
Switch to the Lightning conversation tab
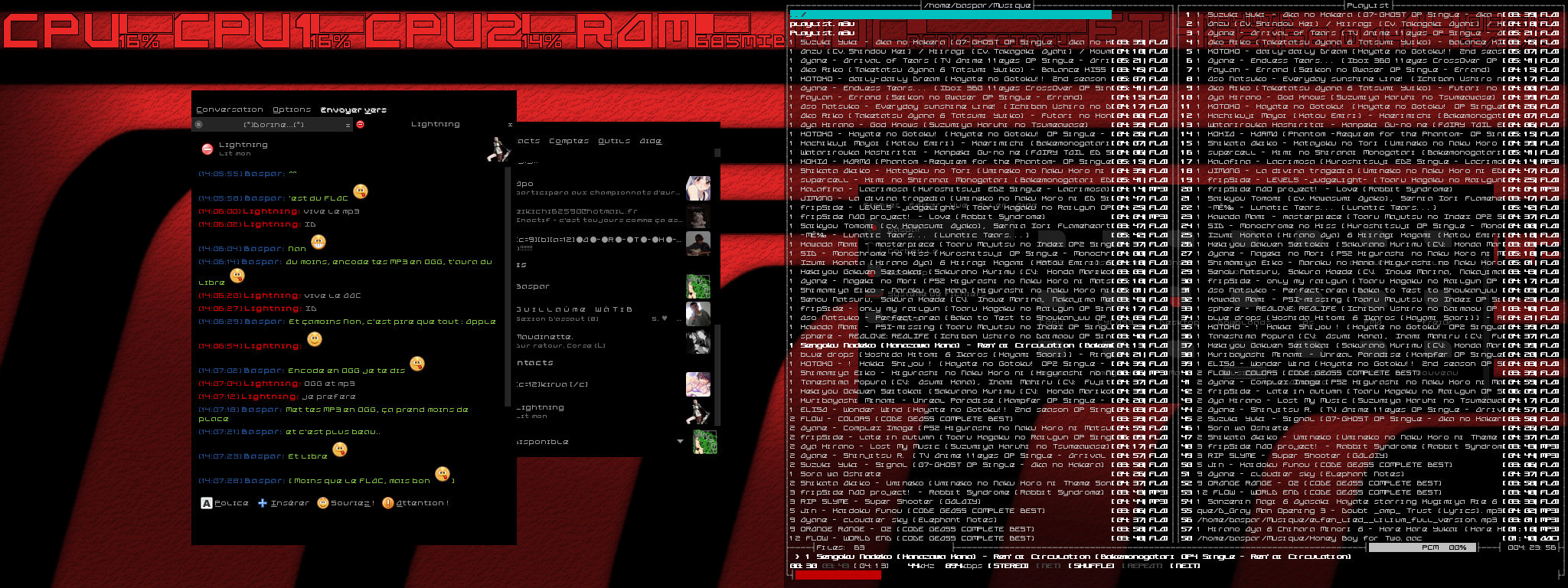point(435,124)
